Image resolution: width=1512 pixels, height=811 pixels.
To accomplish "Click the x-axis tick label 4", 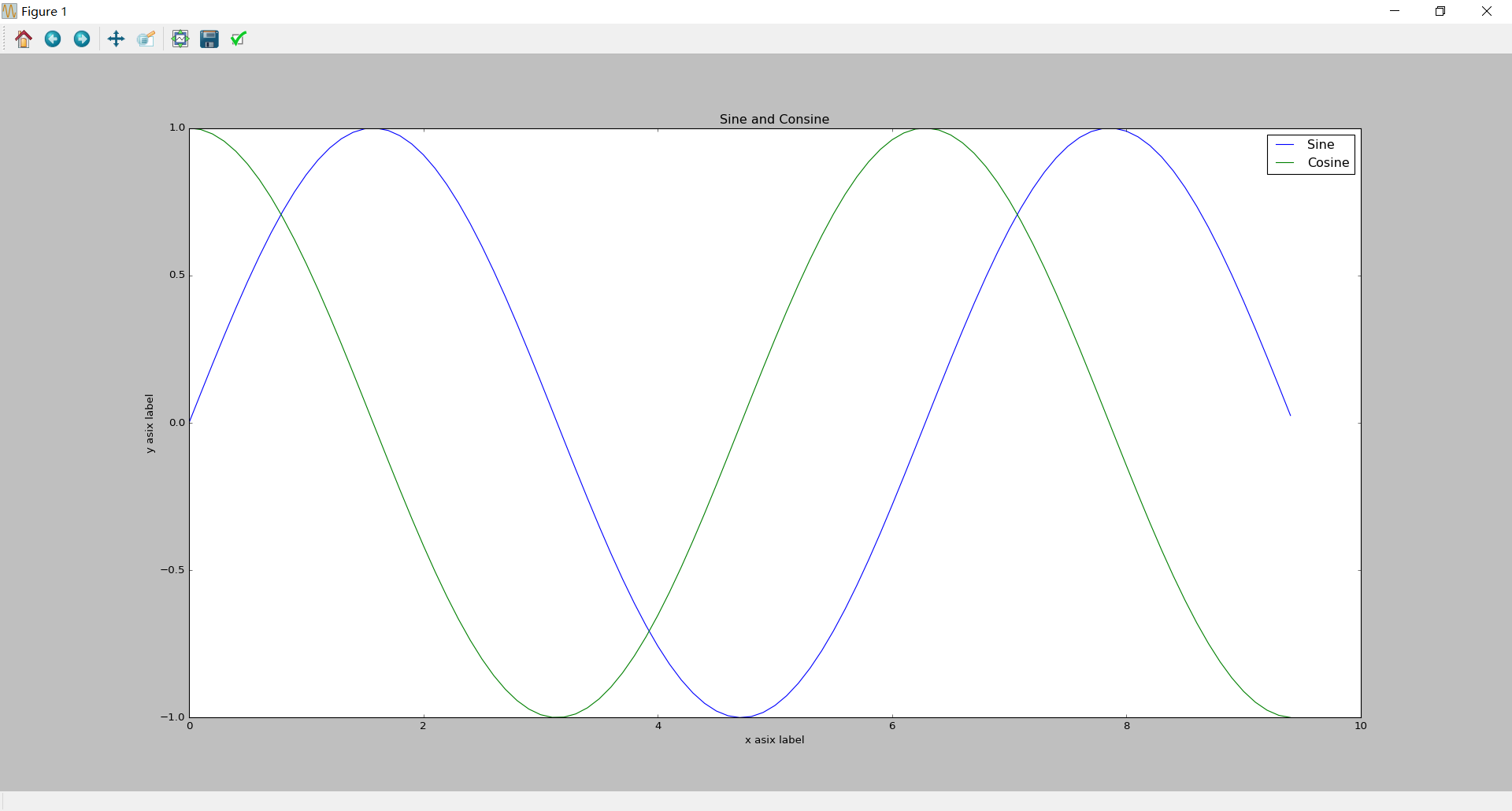I will [x=658, y=726].
